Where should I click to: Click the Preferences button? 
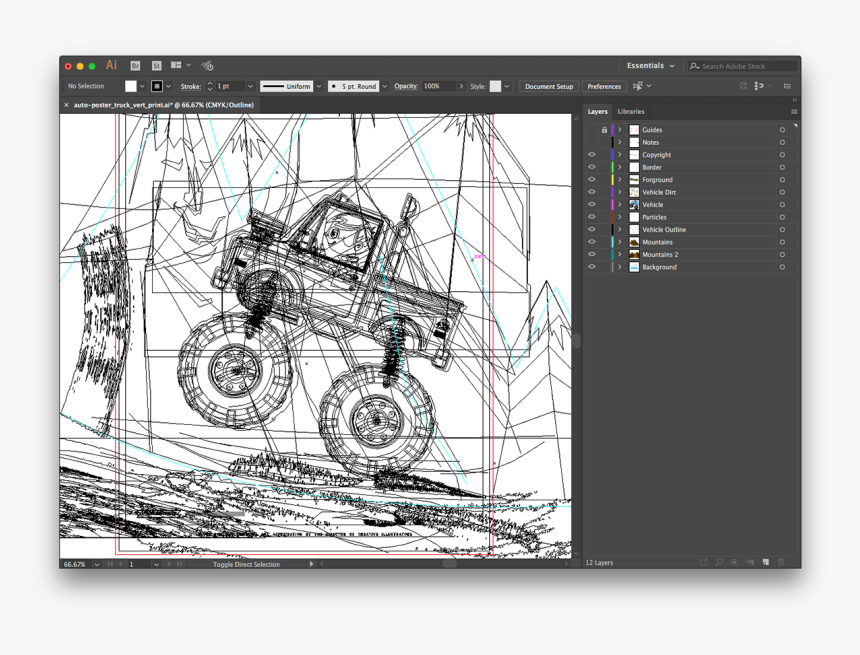(x=603, y=86)
